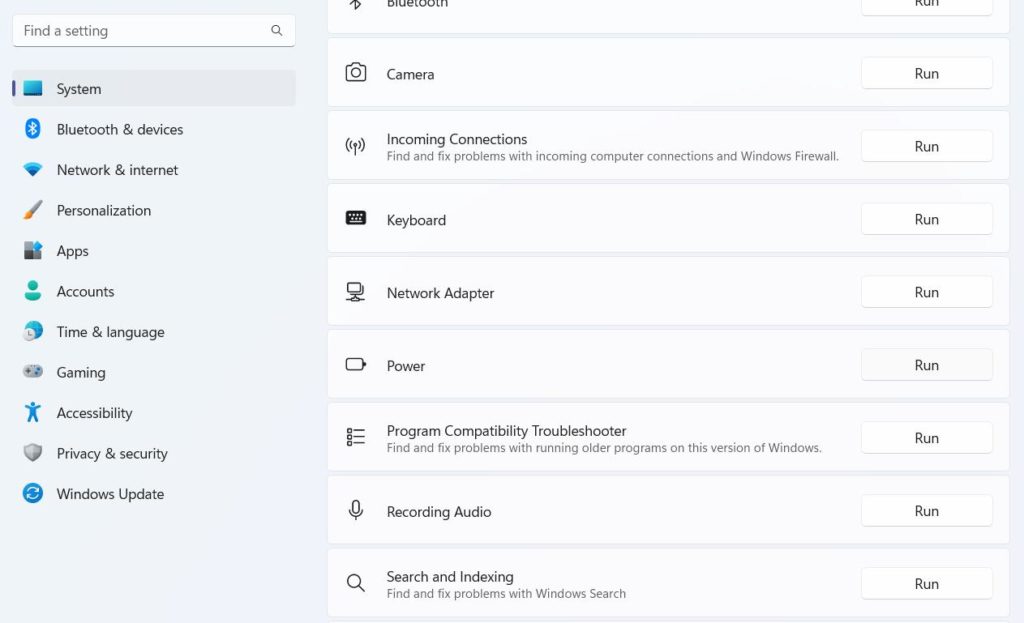Click the Windows Search description text
Screen dimensions: 1024x623
[x=506, y=593]
